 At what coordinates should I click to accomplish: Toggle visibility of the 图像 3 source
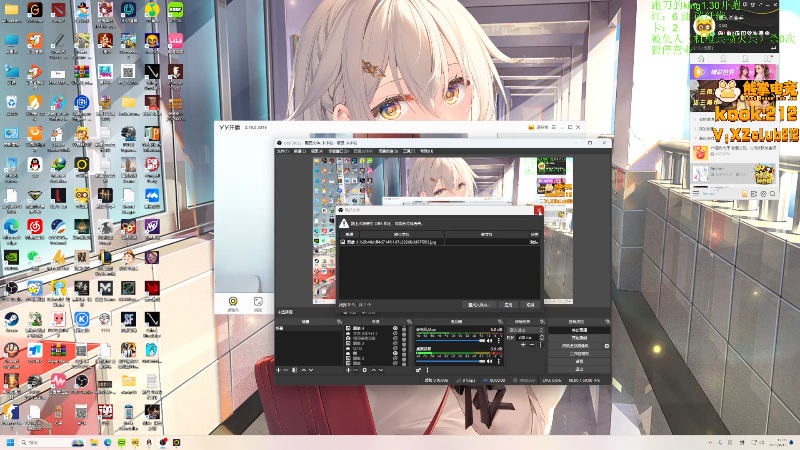[x=395, y=343]
